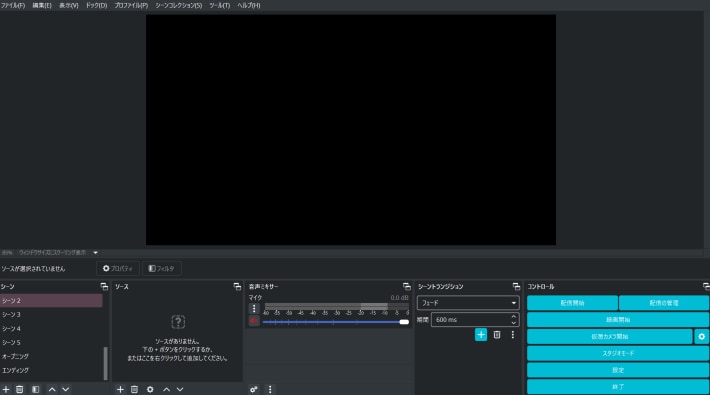Click the スタジオモード button
Viewport: 710px width, 395px height.
(x=618, y=353)
